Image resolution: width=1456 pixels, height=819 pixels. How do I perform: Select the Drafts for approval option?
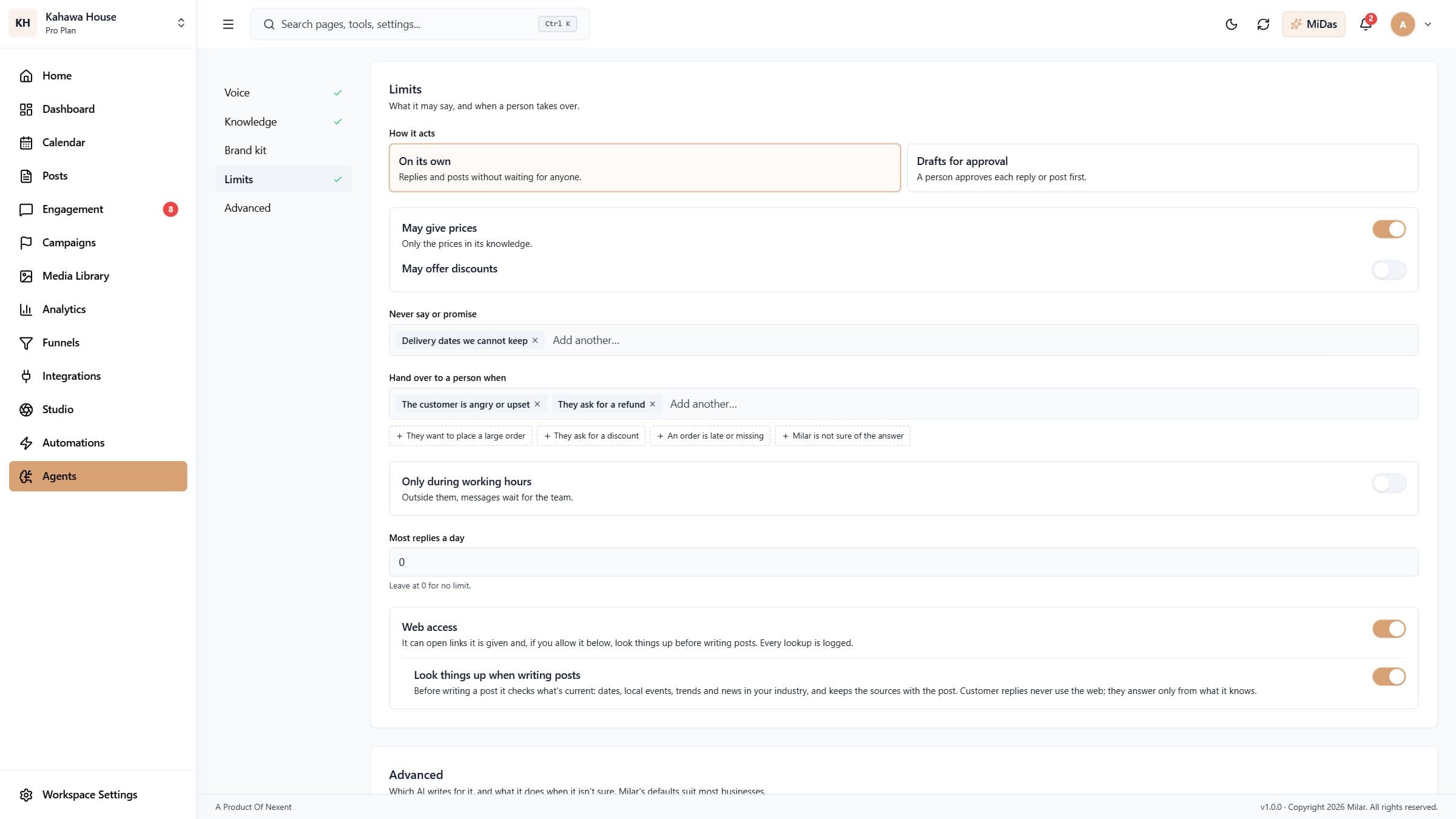tap(1162, 168)
